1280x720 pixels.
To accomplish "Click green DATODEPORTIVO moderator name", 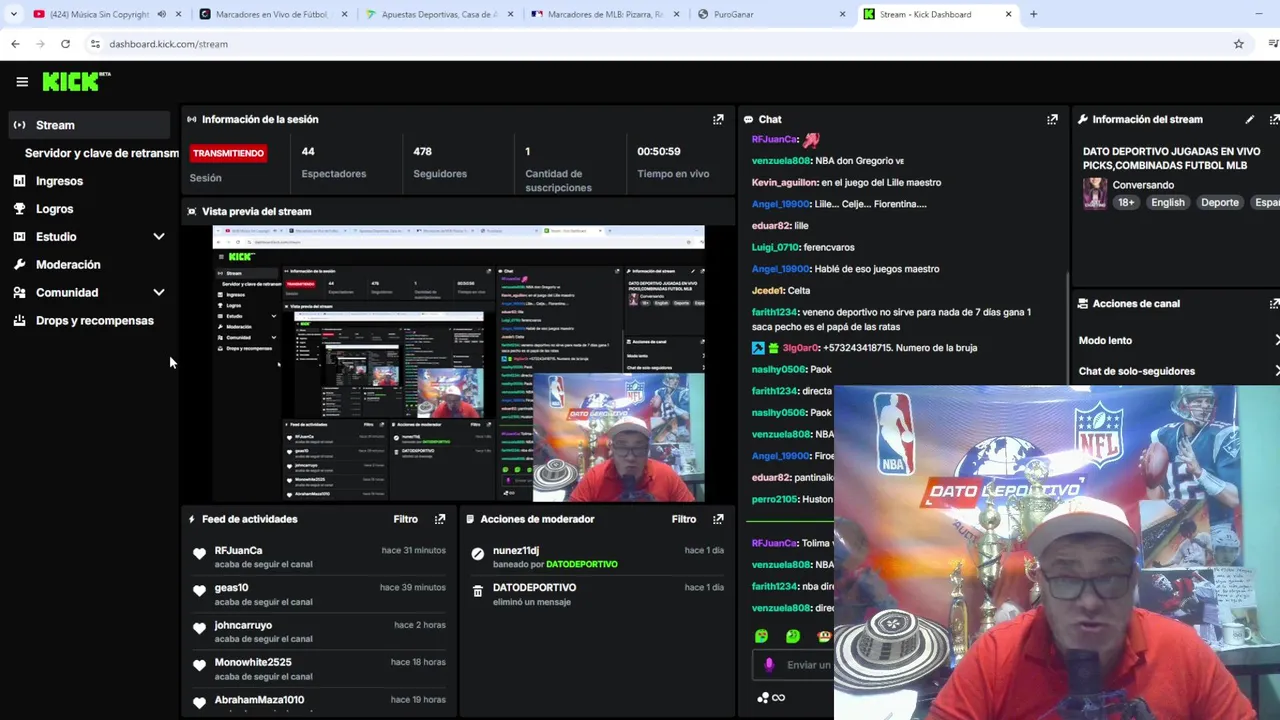I will coord(582,564).
